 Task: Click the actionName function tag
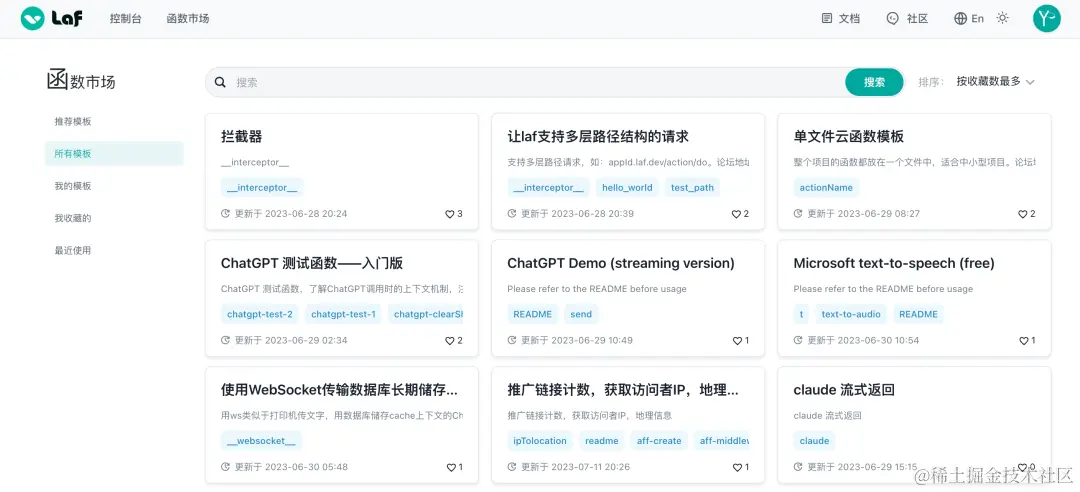pyautogui.click(x=826, y=187)
